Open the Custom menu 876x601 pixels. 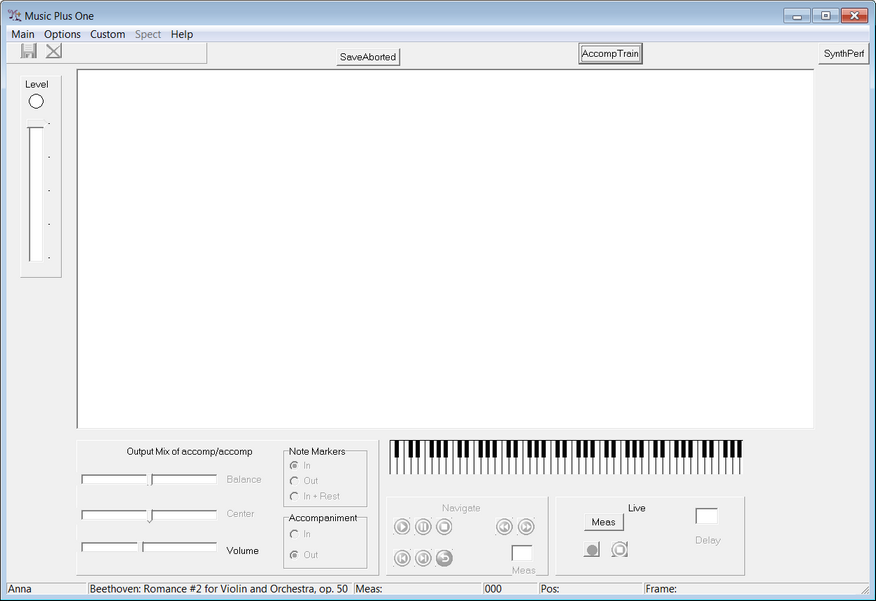107,34
